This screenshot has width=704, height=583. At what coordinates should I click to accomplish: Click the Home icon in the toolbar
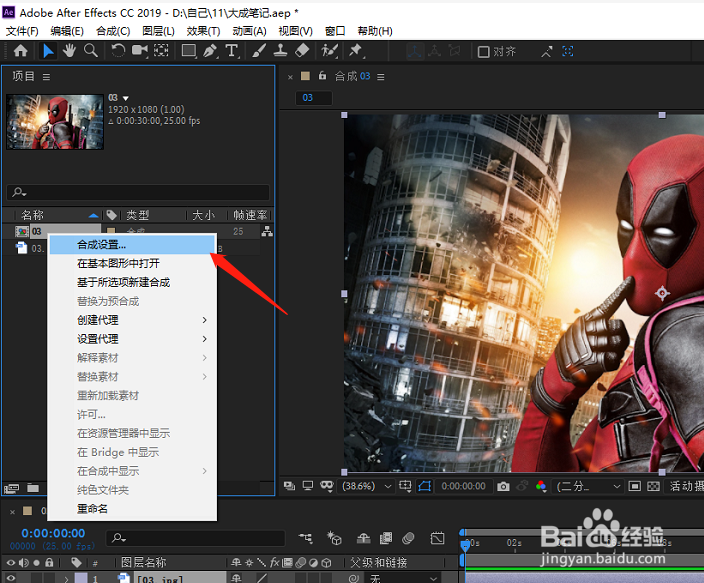(x=21, y=51)
